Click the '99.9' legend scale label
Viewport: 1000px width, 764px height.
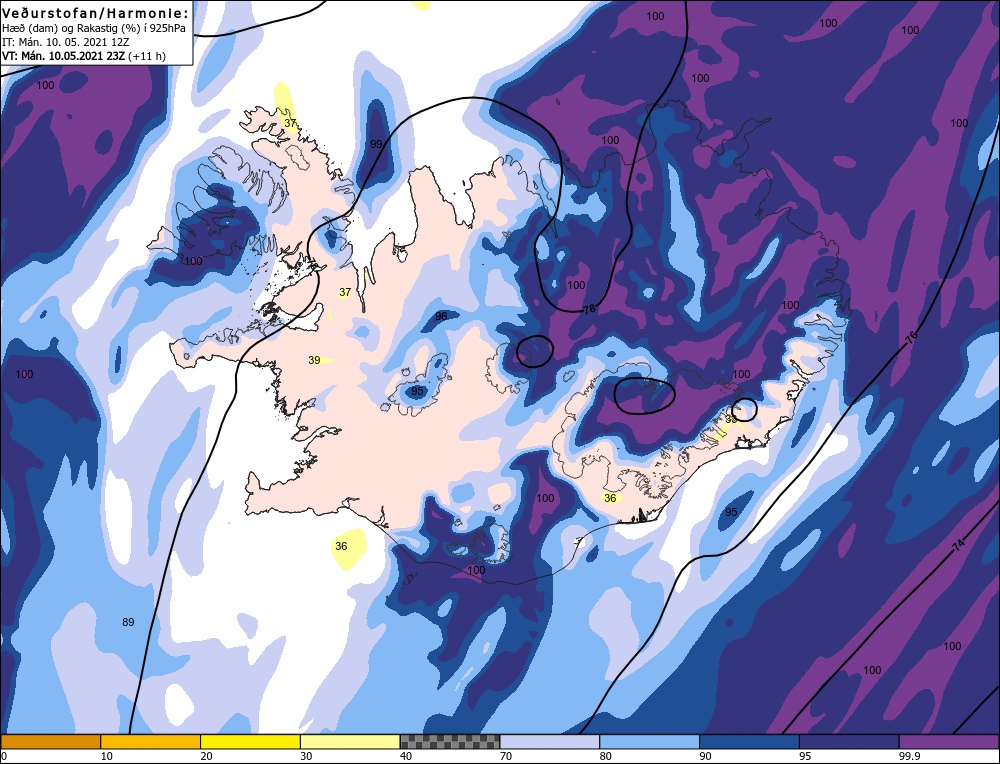point(908,756)
